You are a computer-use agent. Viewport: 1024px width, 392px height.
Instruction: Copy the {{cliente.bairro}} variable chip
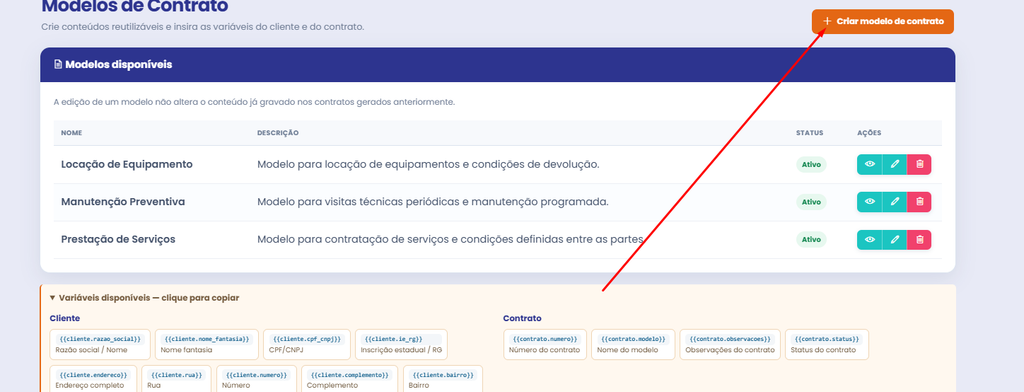click(x=443, y=379)
